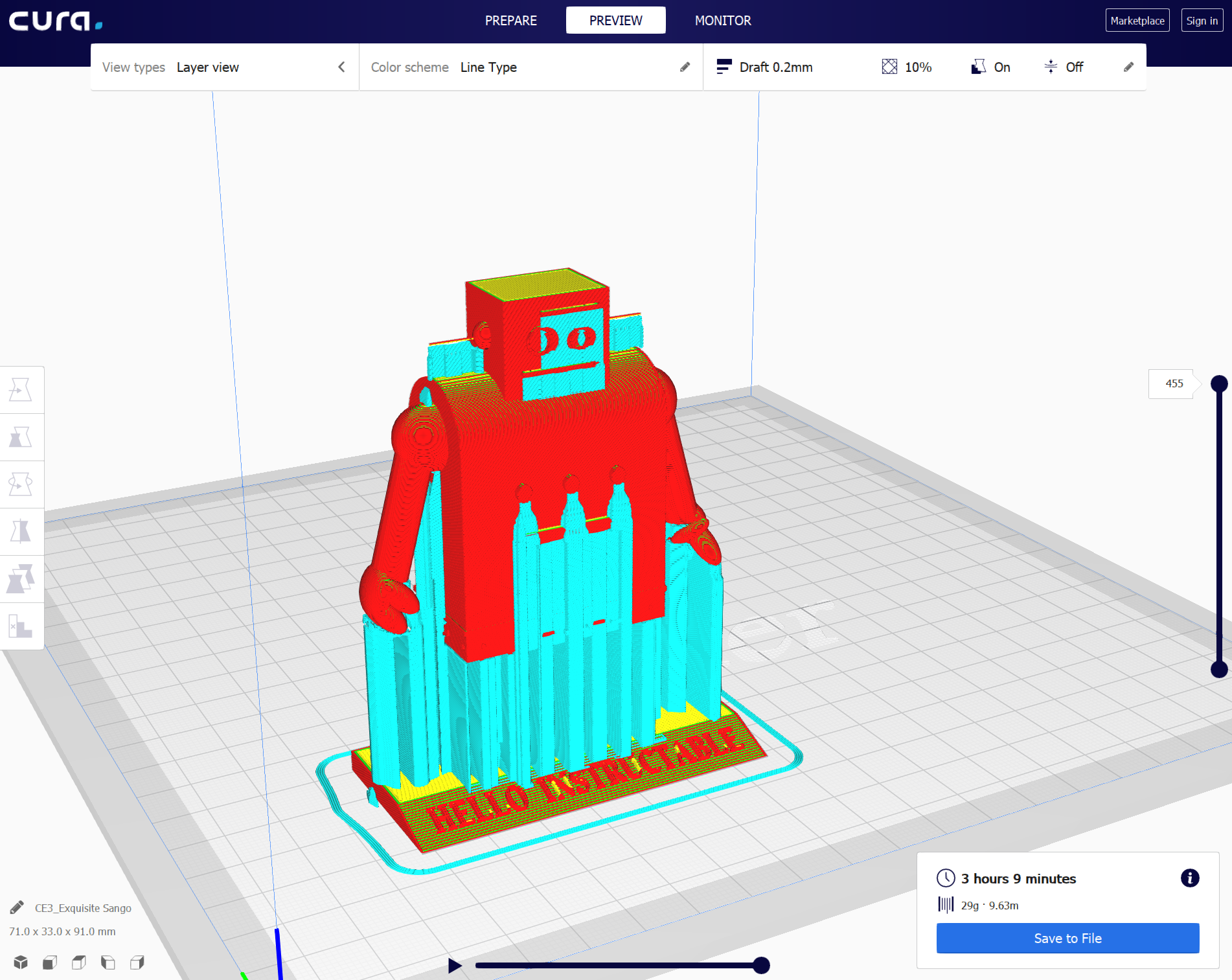The width and height of the screenshot is (1232, 980).
Task: Click the adhesion Off icon
Action: (x=1051, y=67)
